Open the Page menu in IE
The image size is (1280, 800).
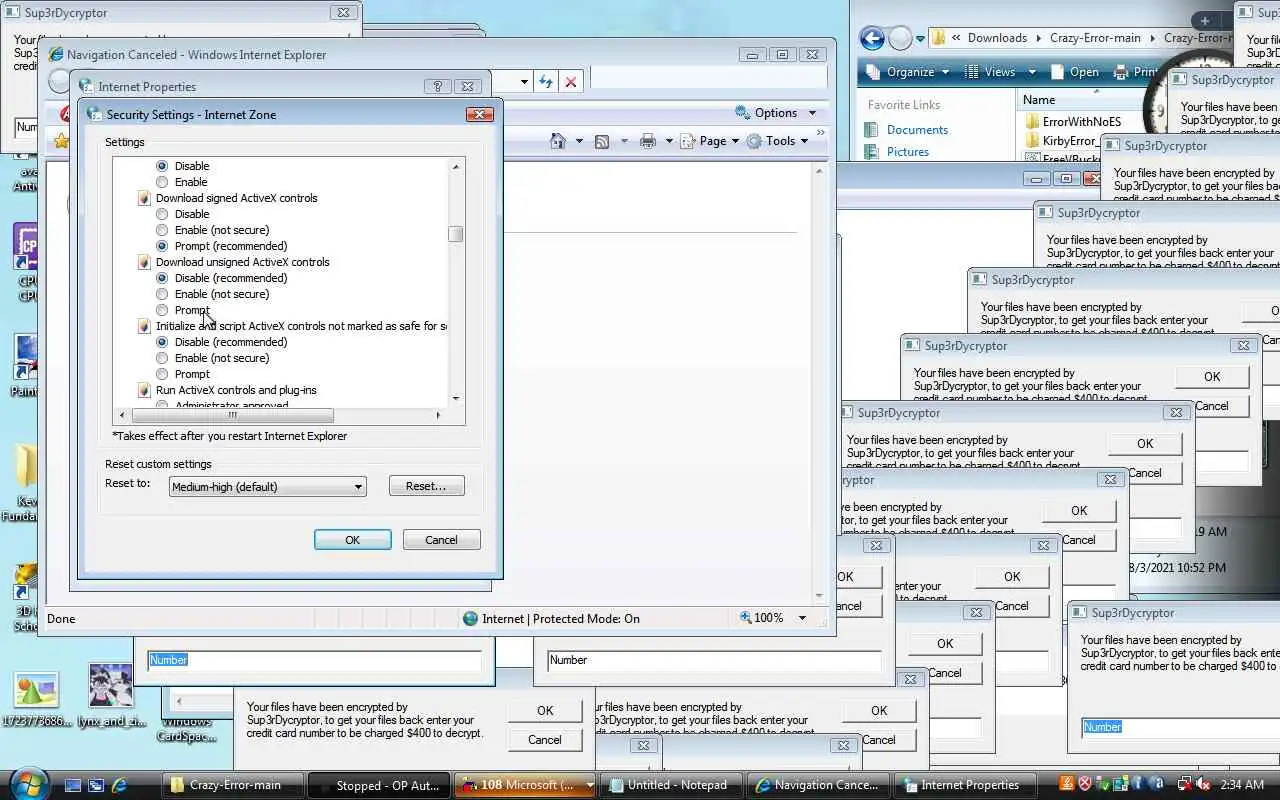(x=709, y=141)
